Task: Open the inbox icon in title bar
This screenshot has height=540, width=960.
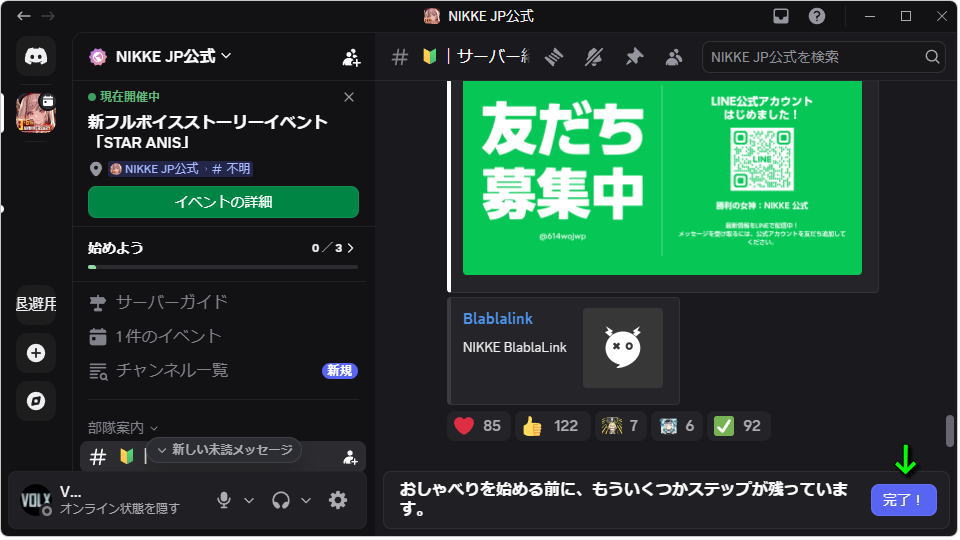Action: (781, 16)
